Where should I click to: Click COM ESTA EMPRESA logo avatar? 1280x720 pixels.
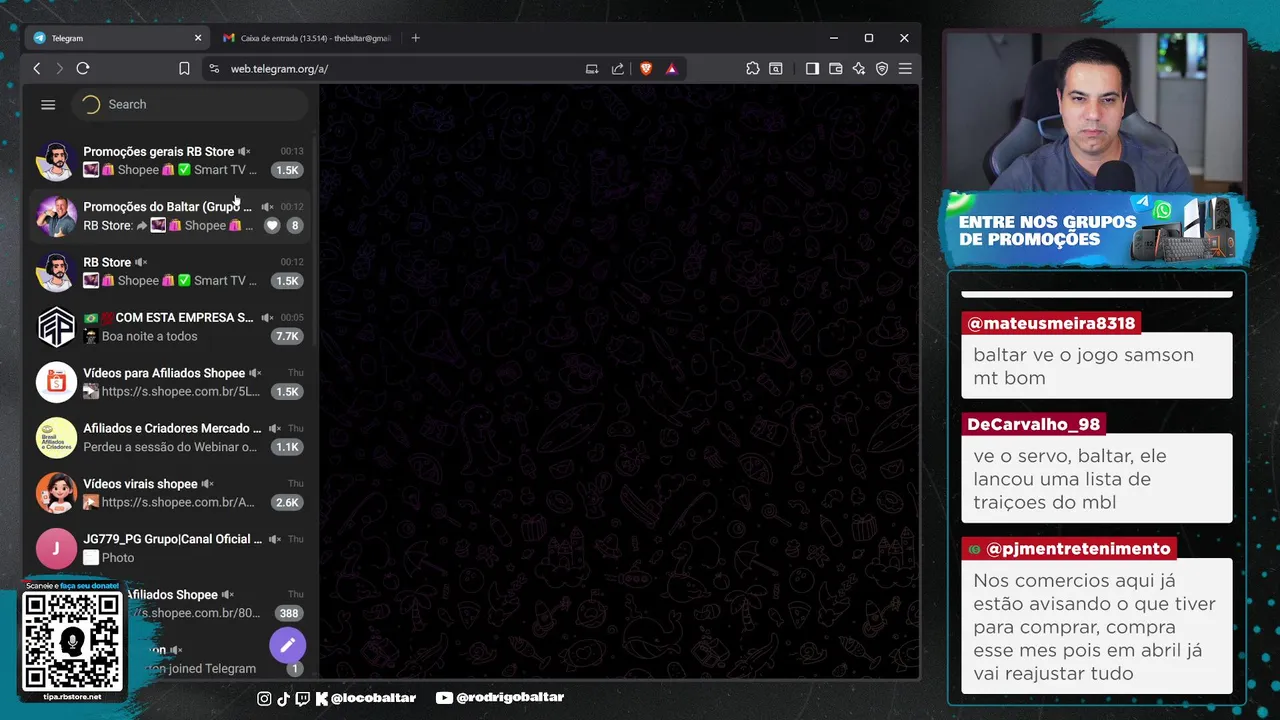[56, 327]
